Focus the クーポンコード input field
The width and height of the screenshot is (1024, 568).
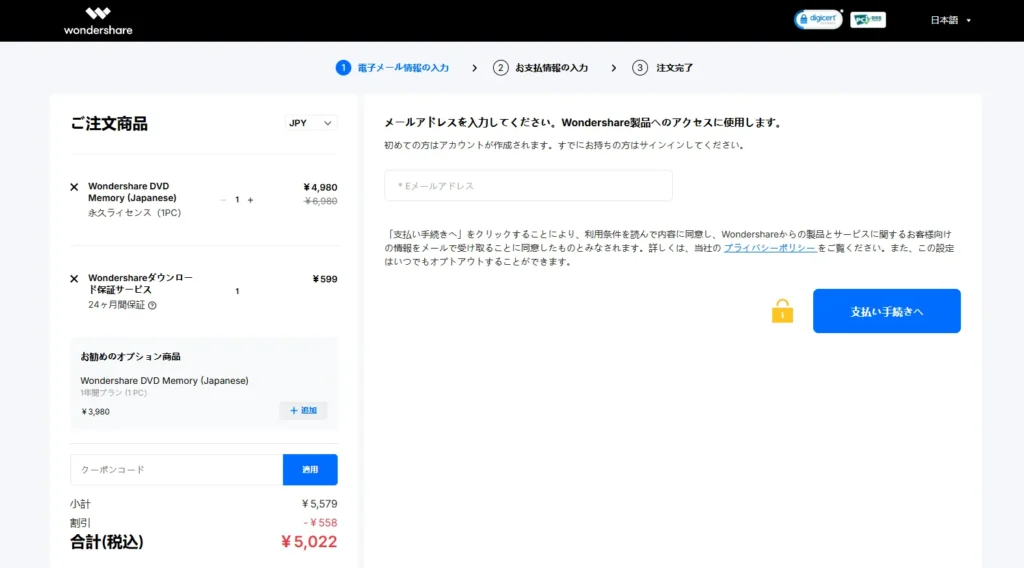coord(176,469)
